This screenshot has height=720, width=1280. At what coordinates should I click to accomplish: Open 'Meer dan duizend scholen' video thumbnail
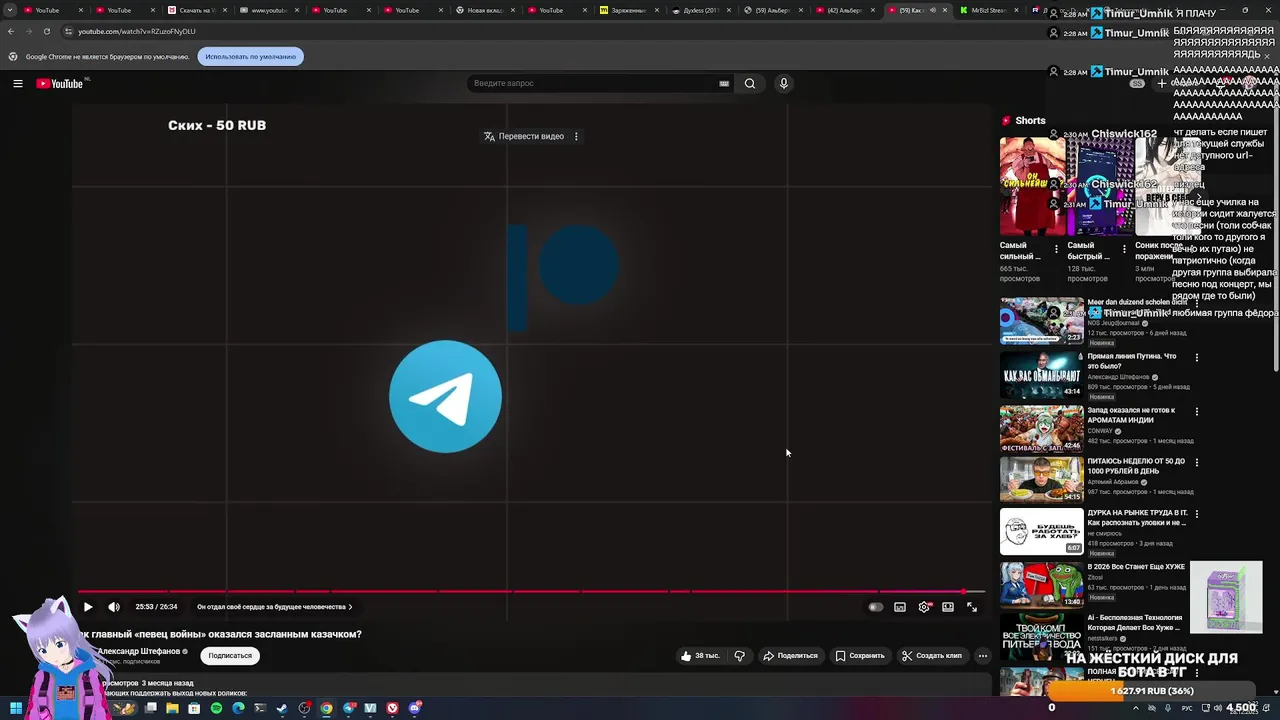coord(1041,320)
